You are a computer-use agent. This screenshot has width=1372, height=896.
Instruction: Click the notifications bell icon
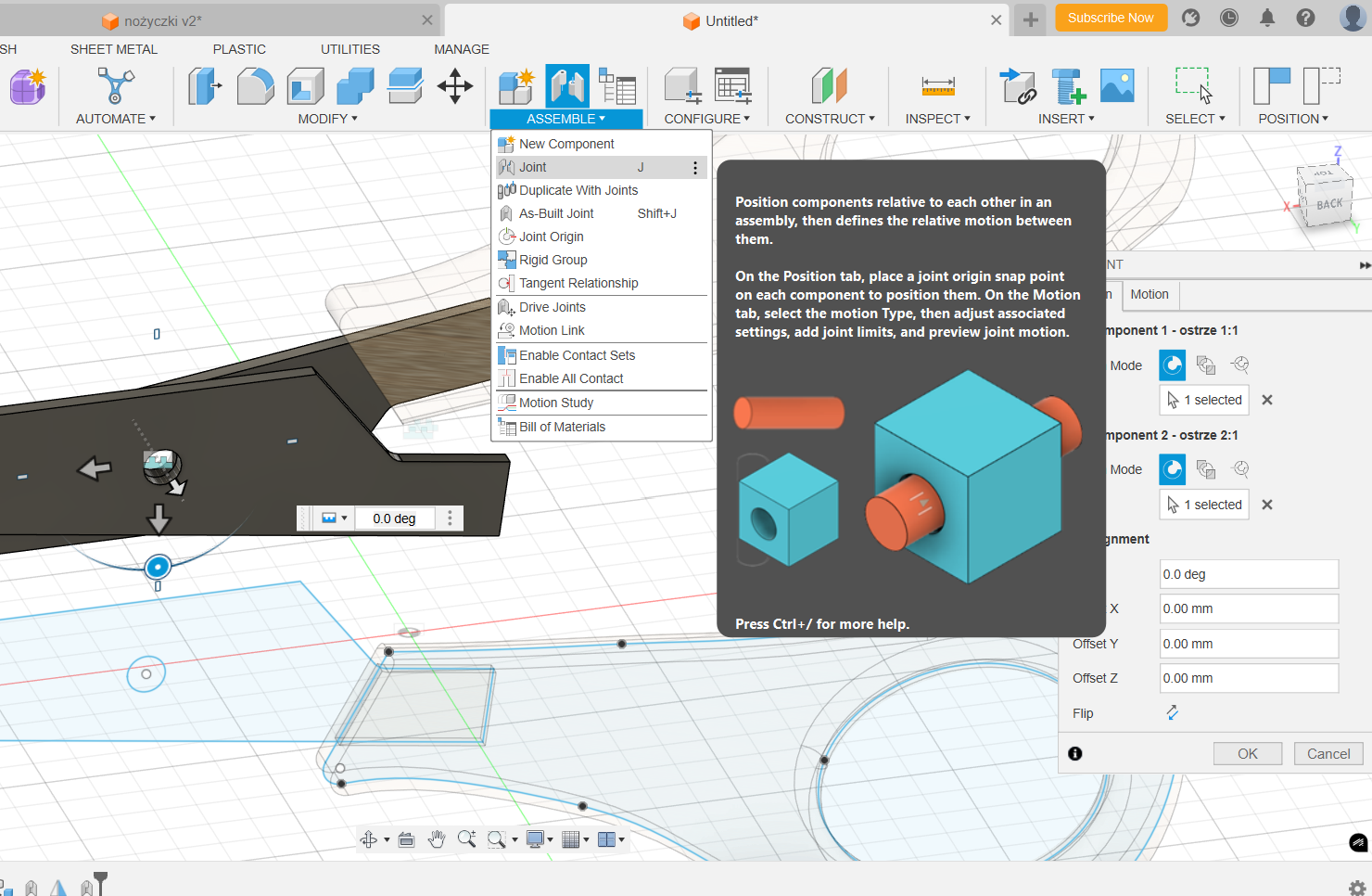click(x=1267, y=18)
